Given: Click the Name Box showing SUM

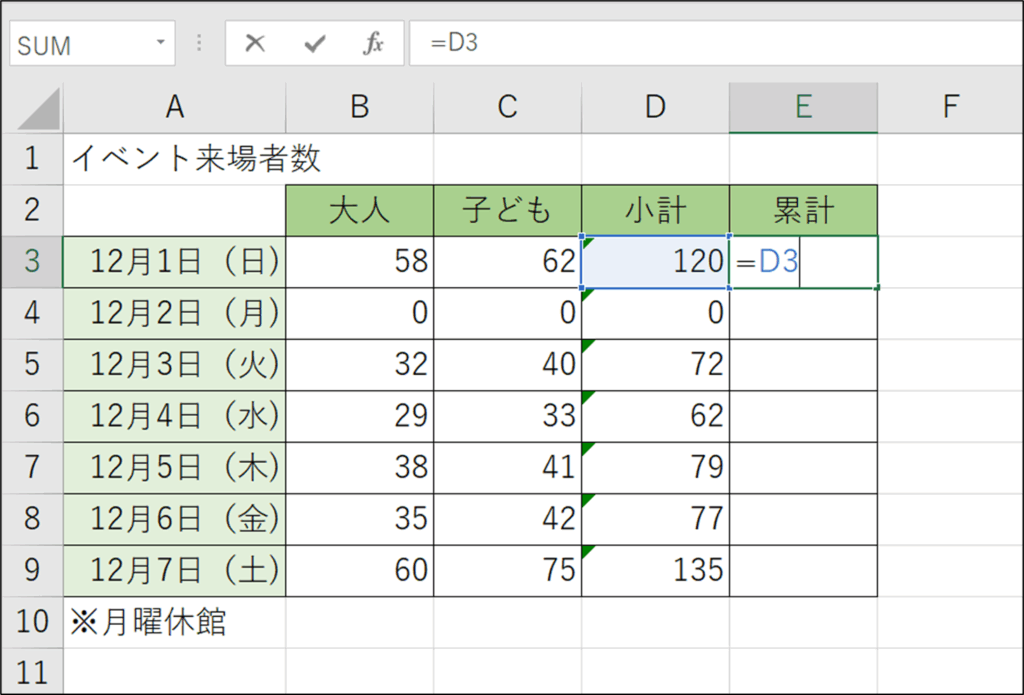Looking at the screenshot, I should (92, 43).
